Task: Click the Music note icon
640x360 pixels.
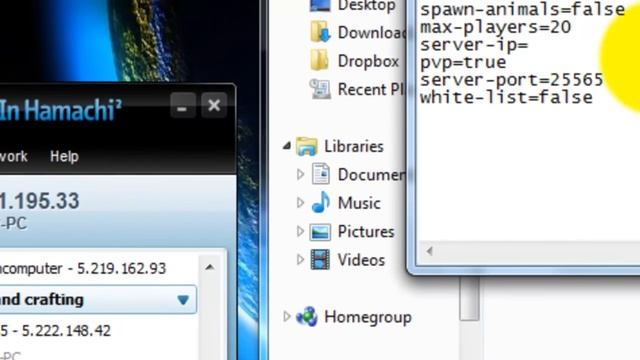Action: pos(320,202)
